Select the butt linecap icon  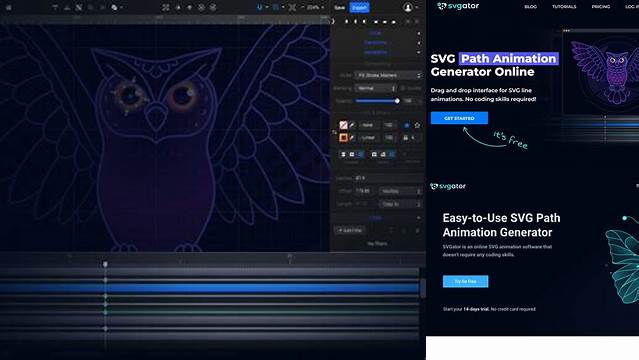343,154
